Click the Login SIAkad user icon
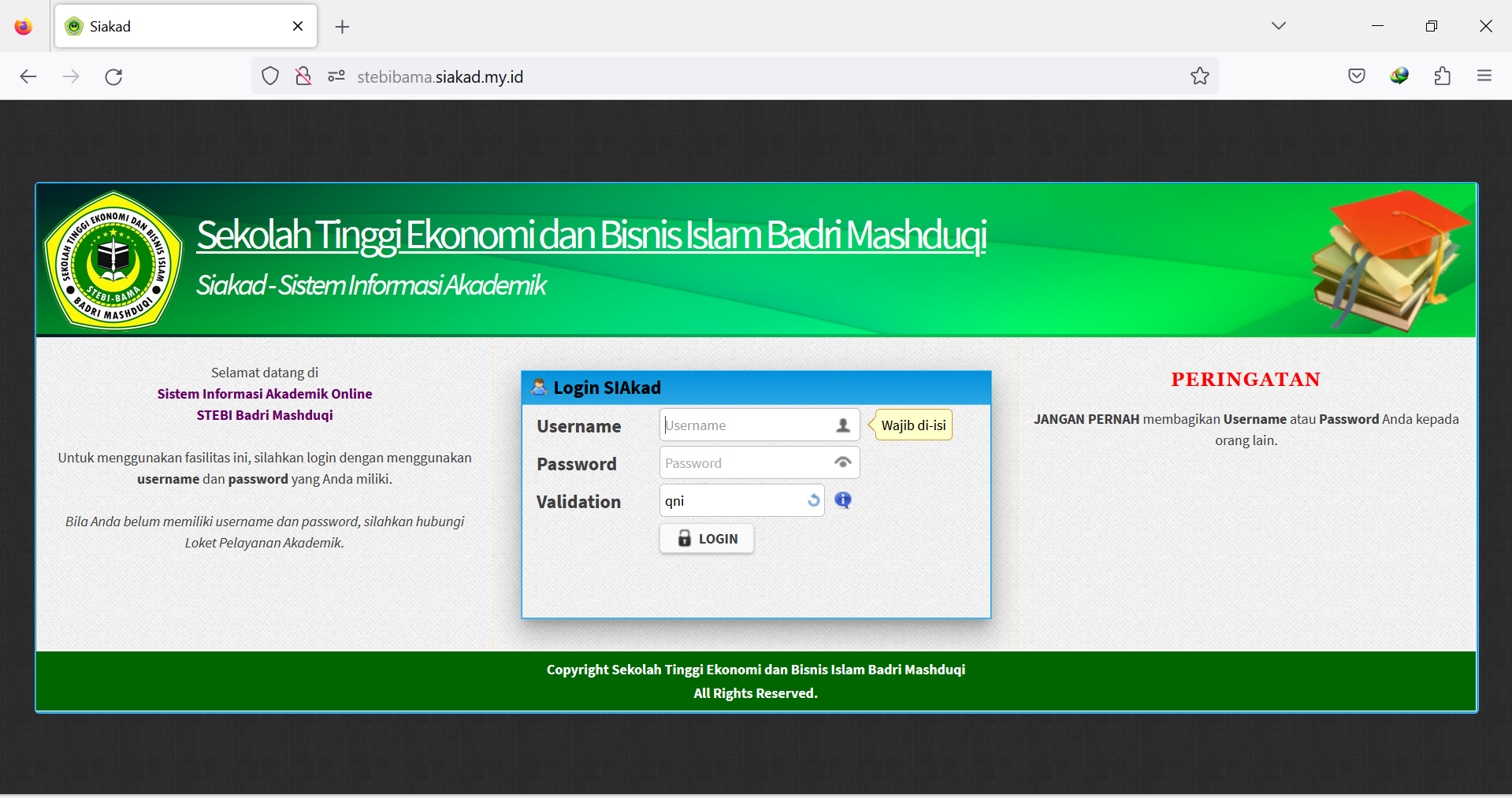Image resolution: width=1512 pixels, height=798 pixels. (x=540, y=387)
